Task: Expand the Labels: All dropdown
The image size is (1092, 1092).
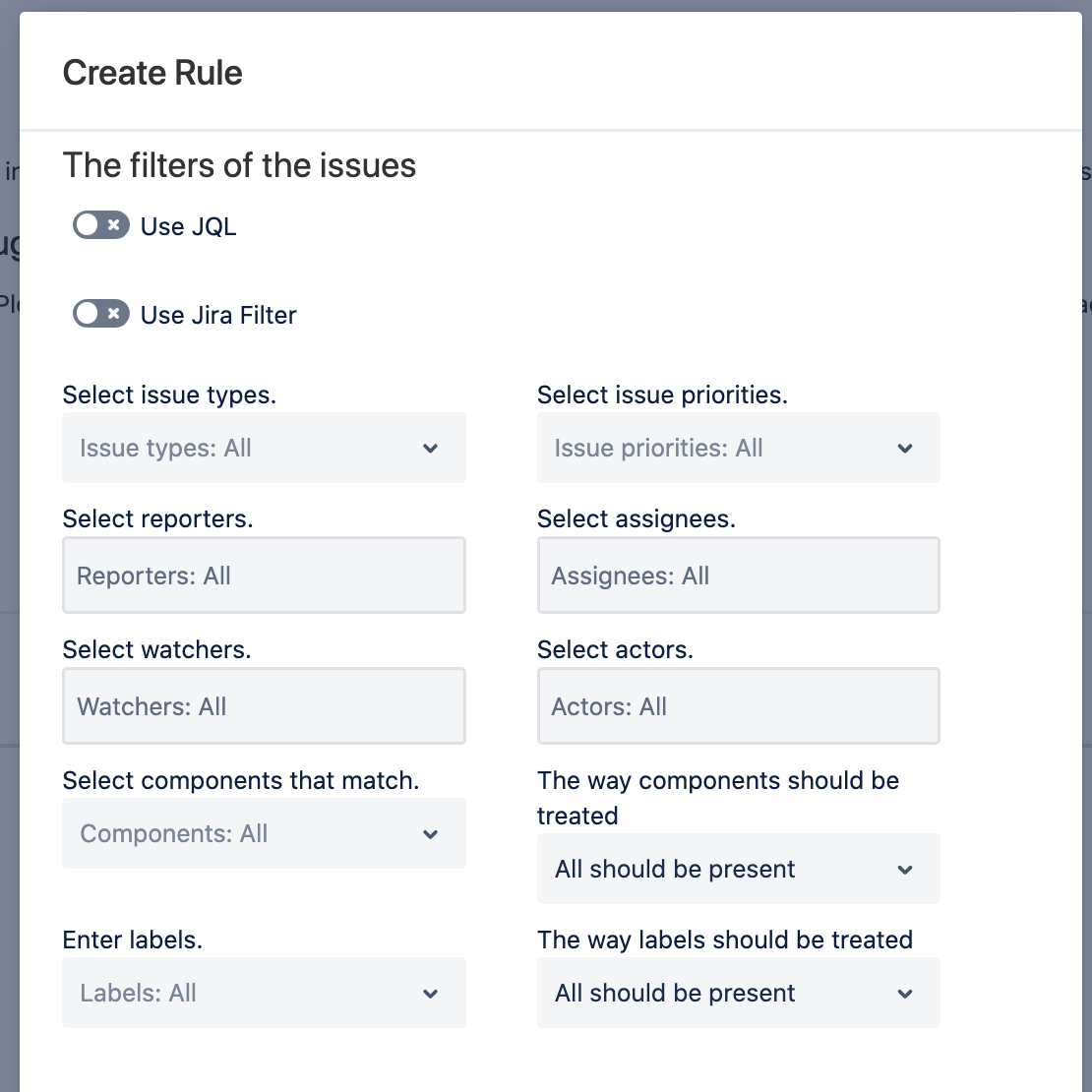Action: (x=263, y=994)
